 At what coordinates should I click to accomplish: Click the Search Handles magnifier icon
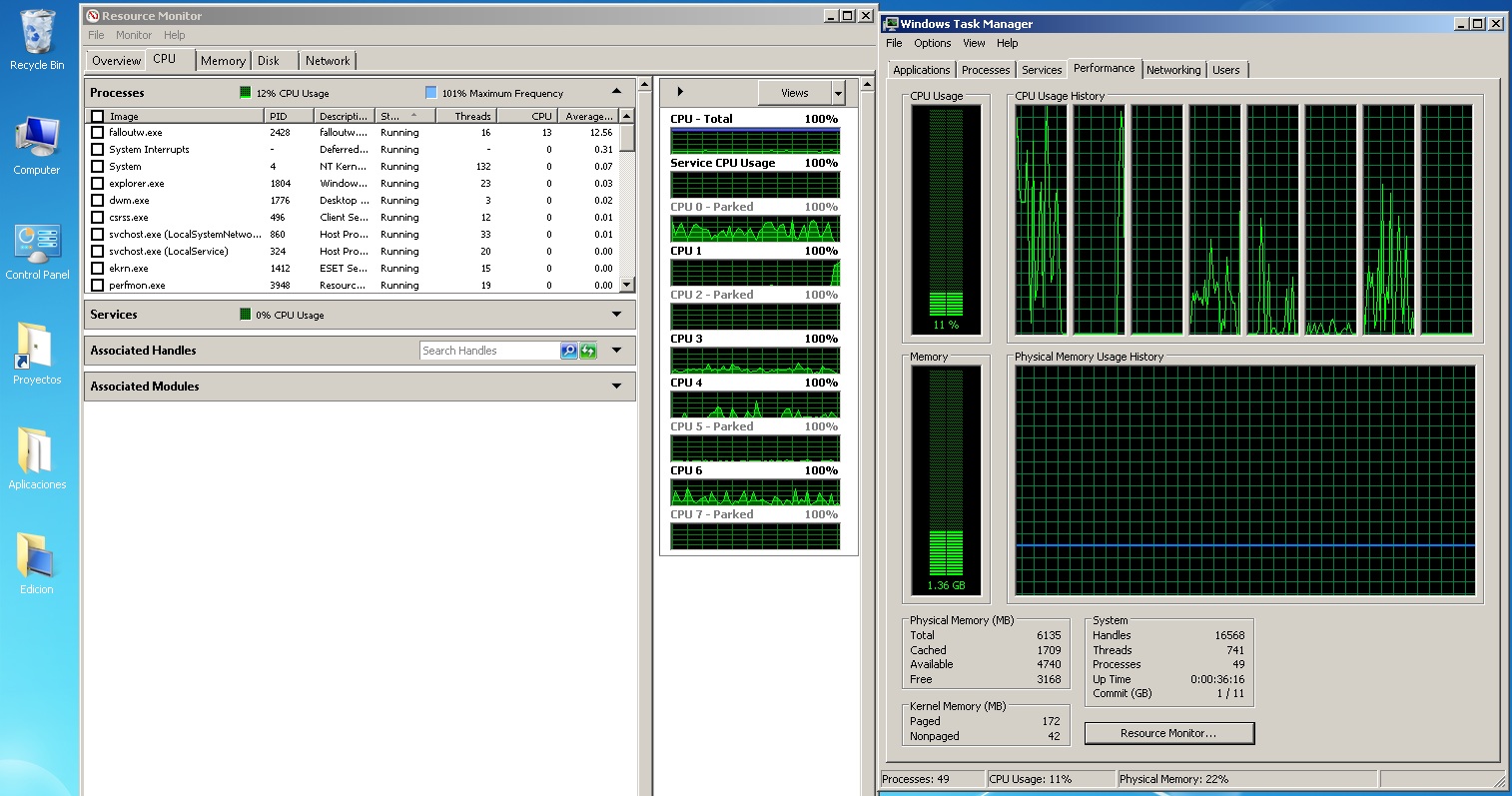(569, 351)
